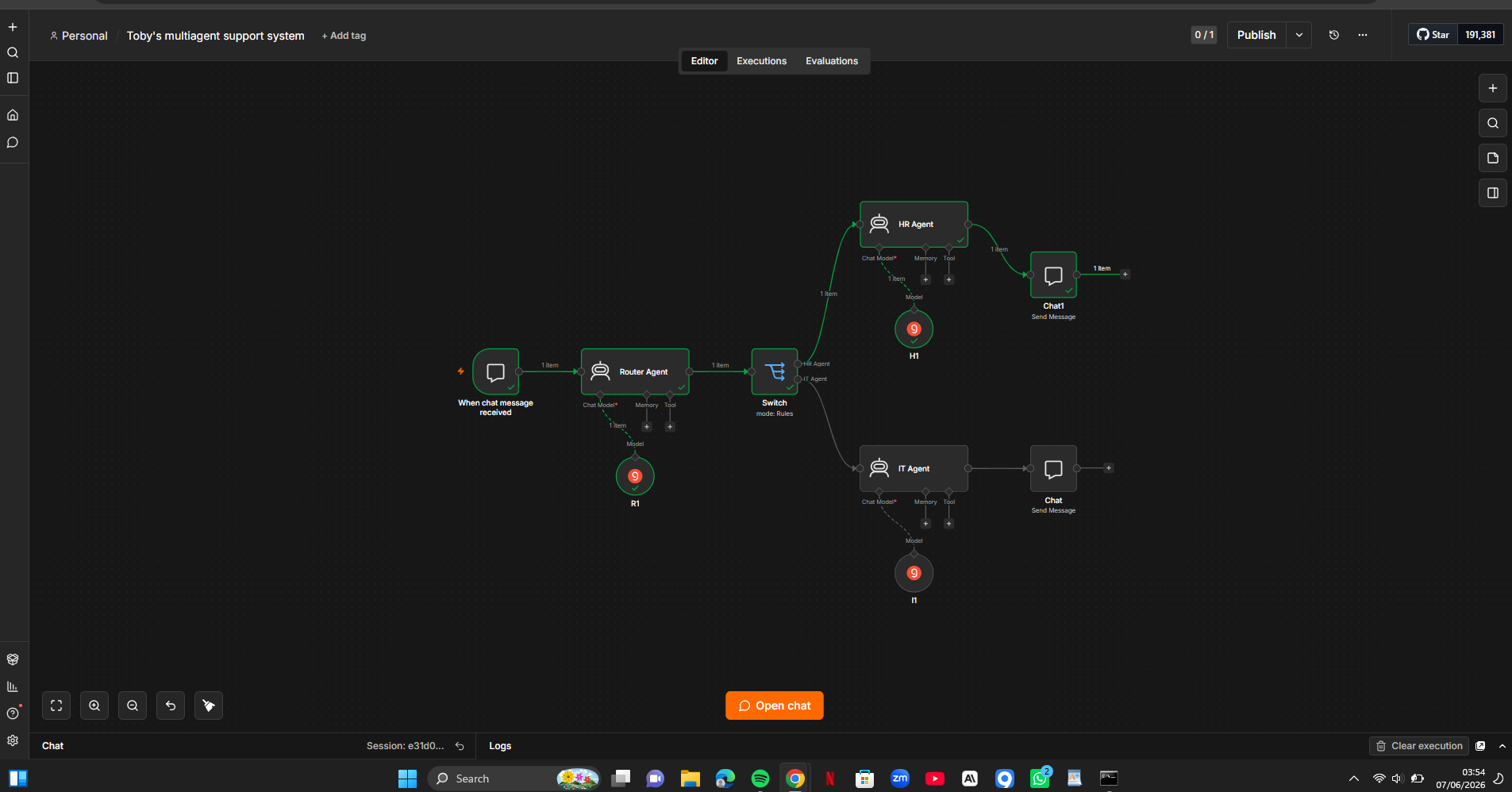Open the insights chart icon in sidebar
Viewport: 1512px width, 792px height.
point(13,686)
